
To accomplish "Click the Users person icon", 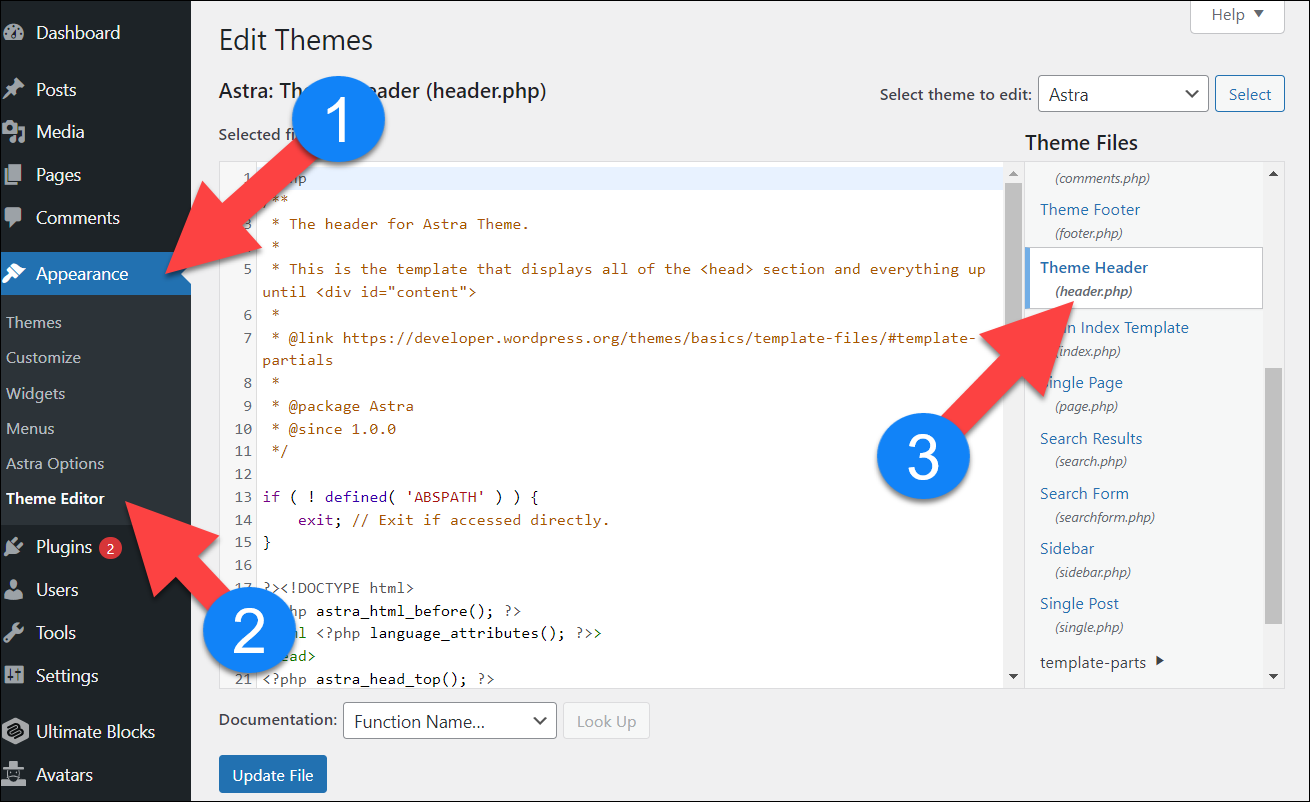I will [x=13, y=590].
